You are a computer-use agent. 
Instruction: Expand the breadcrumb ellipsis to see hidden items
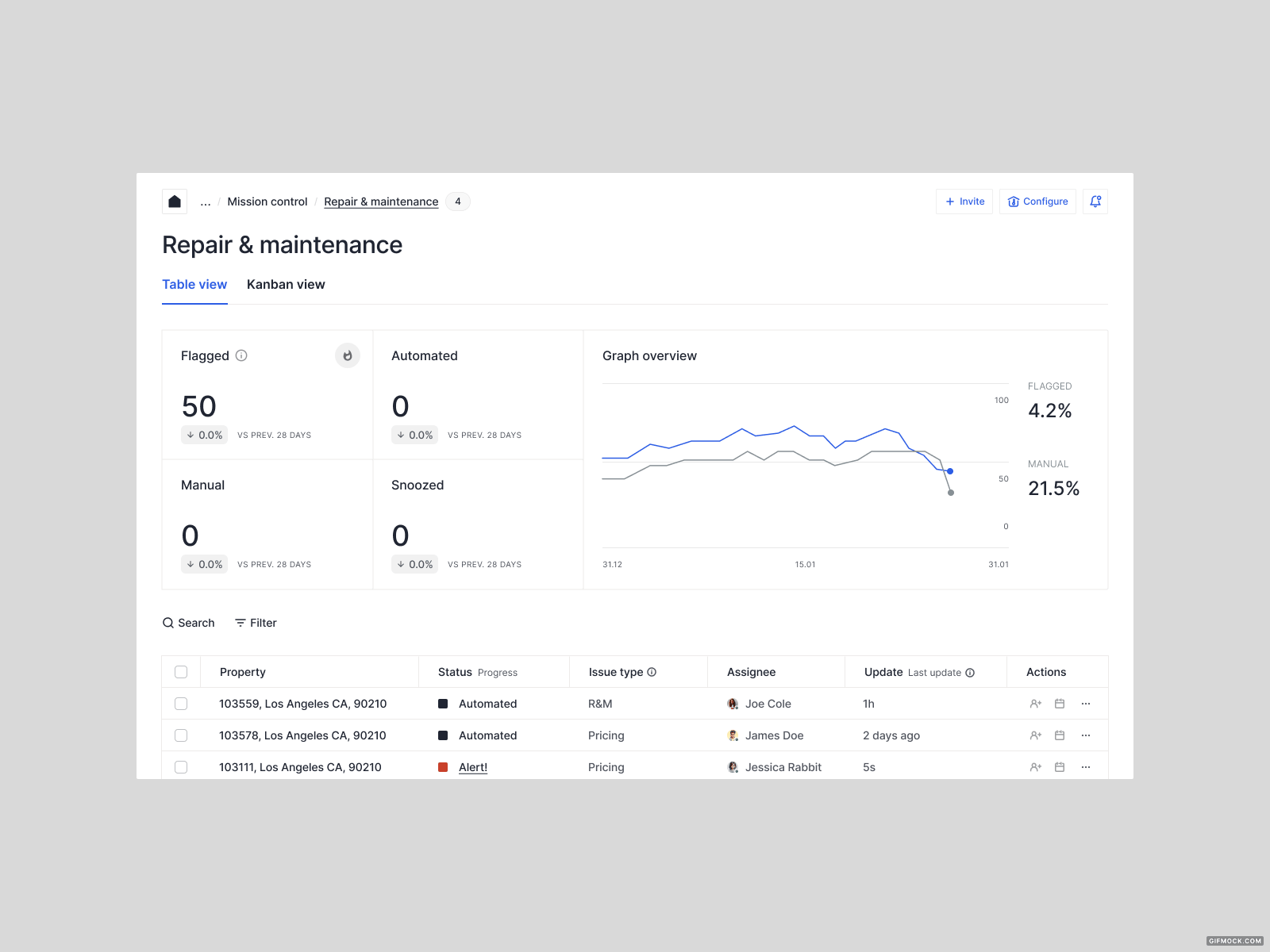click(205, 202)
